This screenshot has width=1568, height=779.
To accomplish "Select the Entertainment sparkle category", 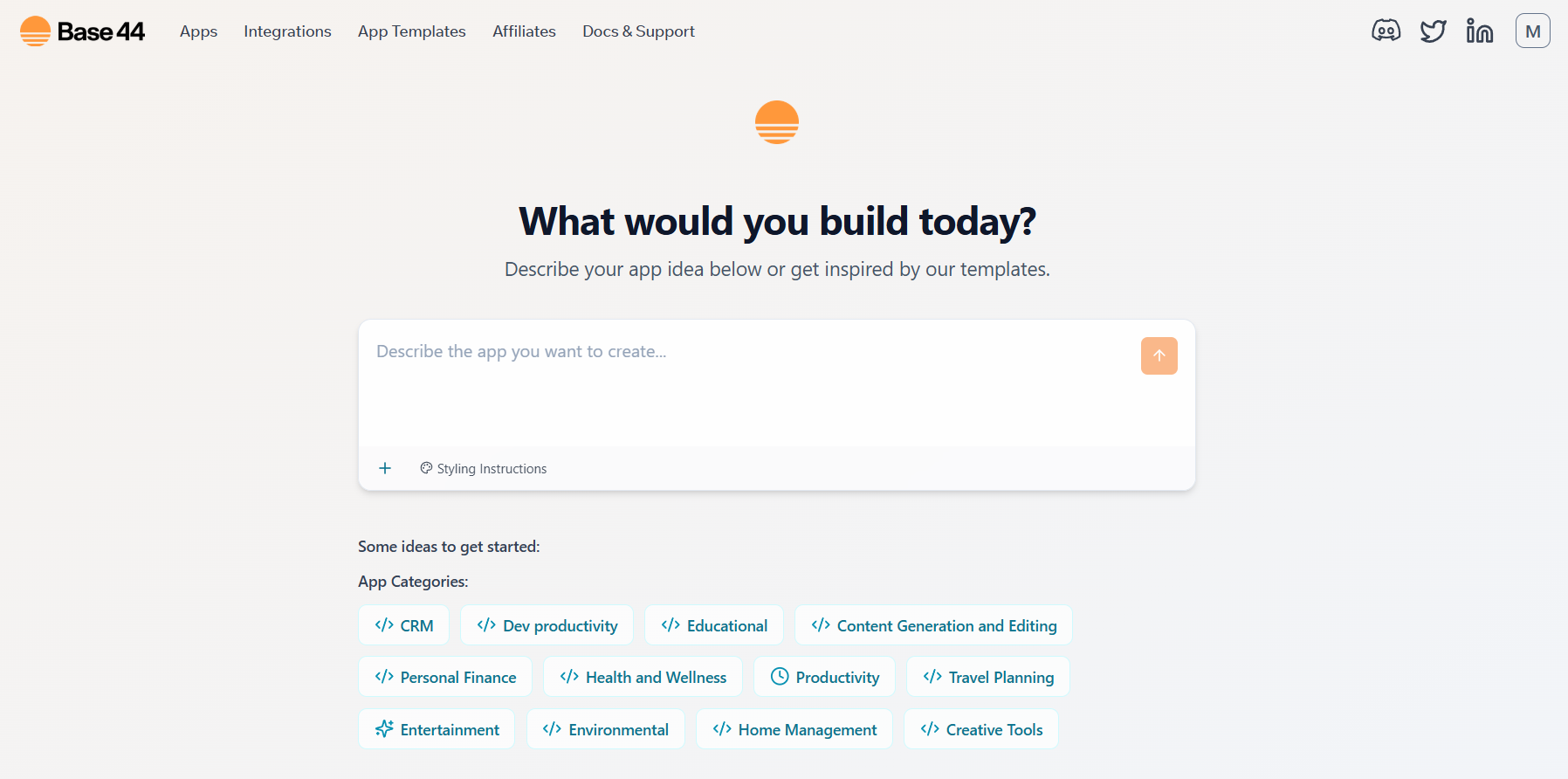I will (437, 729).
